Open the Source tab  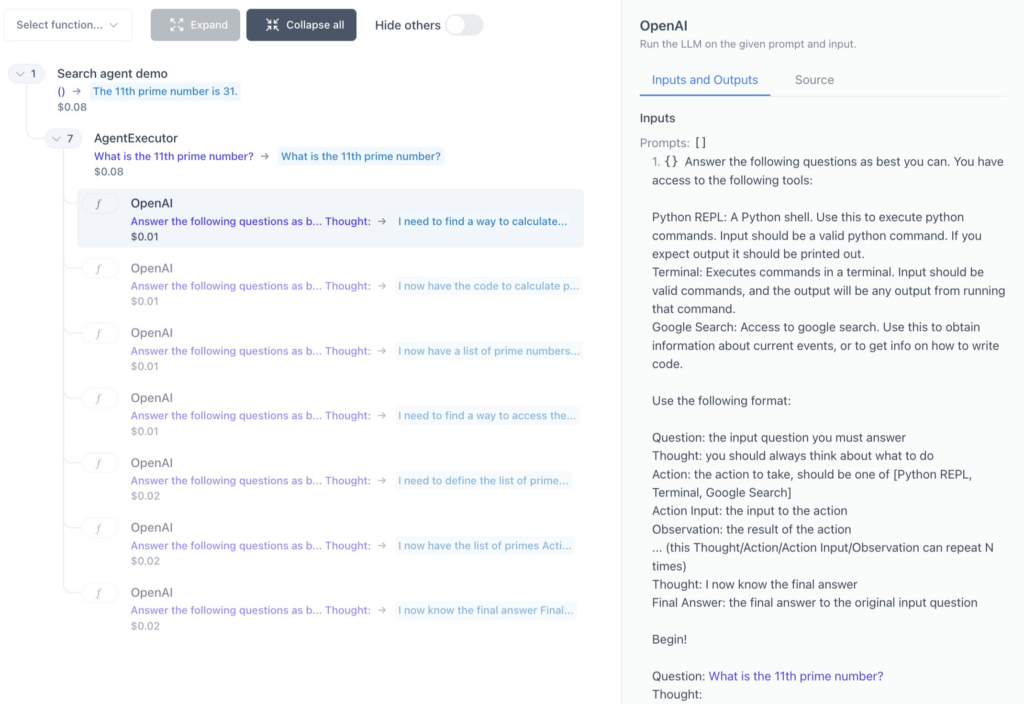[814, 80]
